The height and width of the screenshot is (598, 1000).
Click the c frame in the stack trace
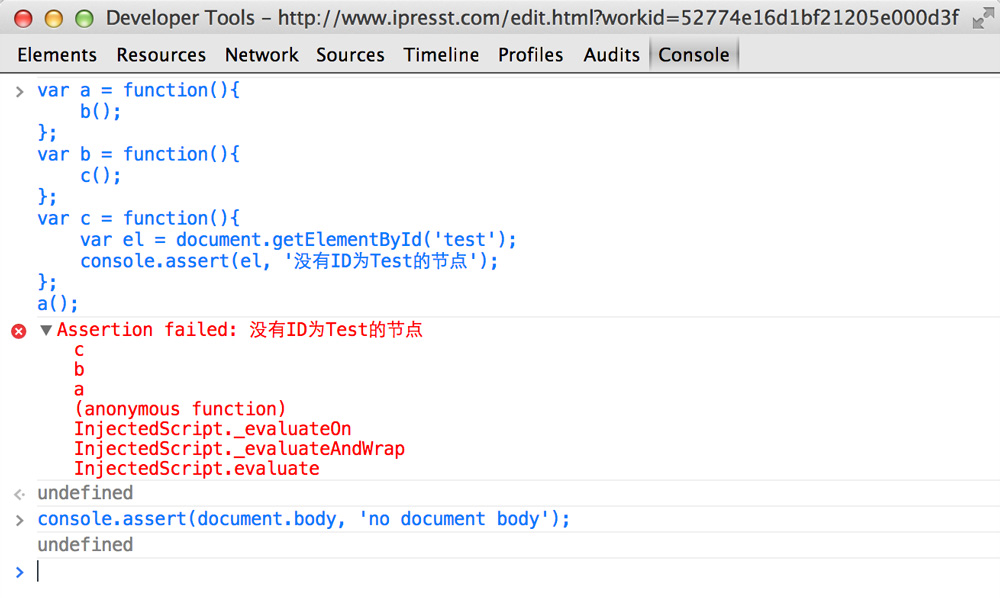tap(79, 349)
